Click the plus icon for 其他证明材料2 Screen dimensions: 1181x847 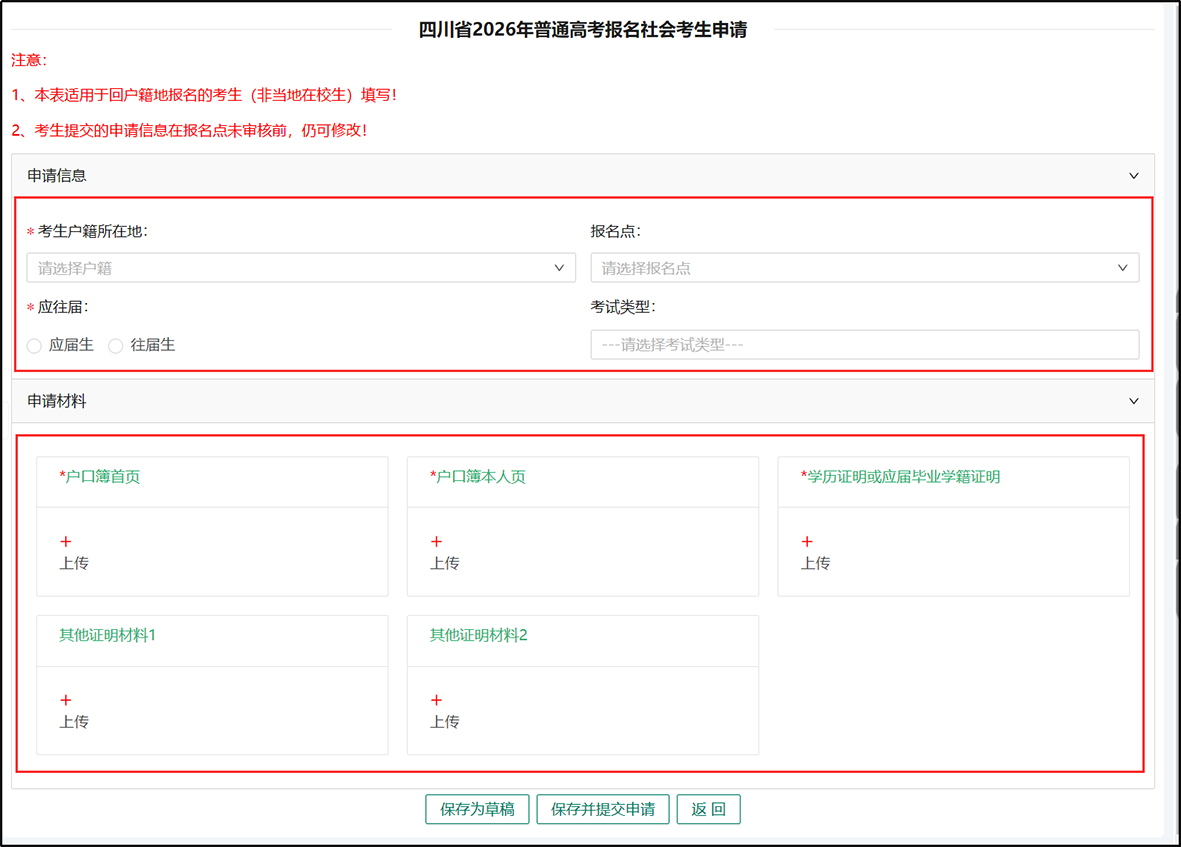[x=436, y=700]
